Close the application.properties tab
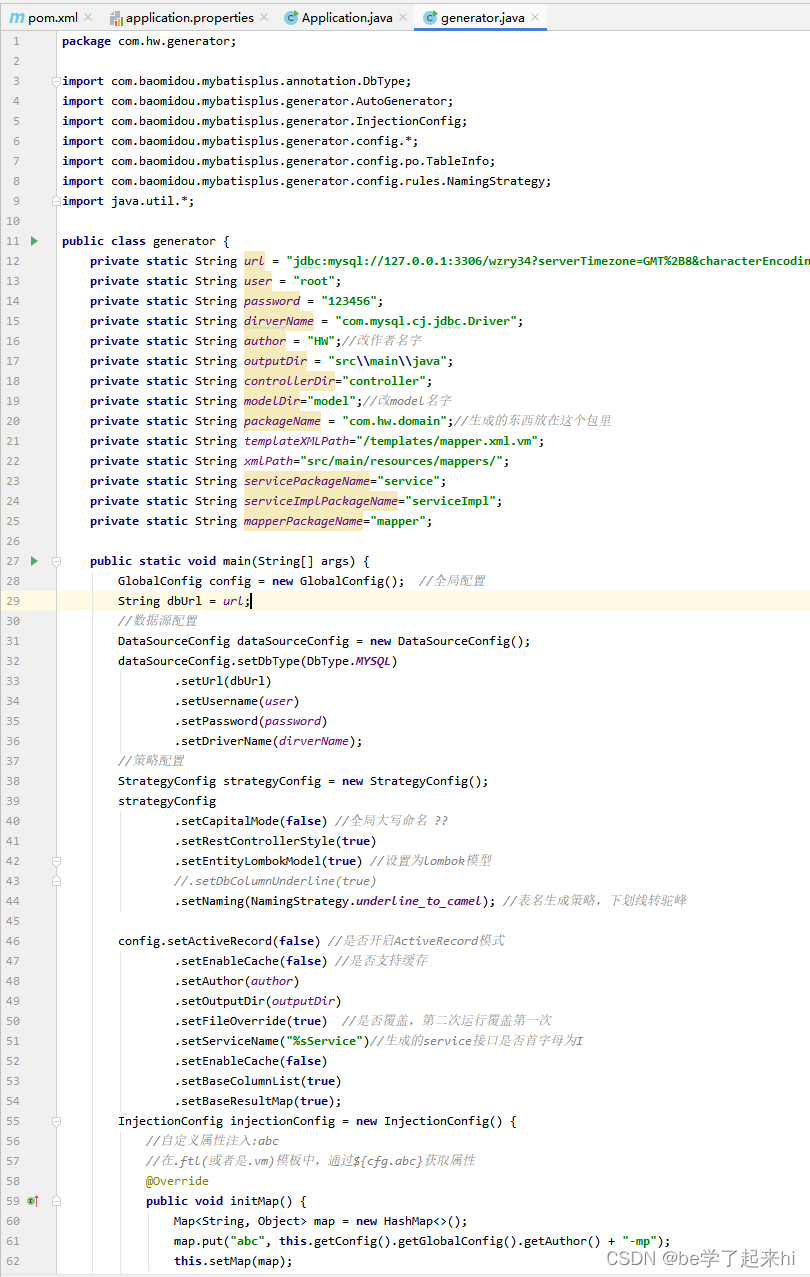The image size is (810, 1277). pyautogui.click(x=263, y=18)
